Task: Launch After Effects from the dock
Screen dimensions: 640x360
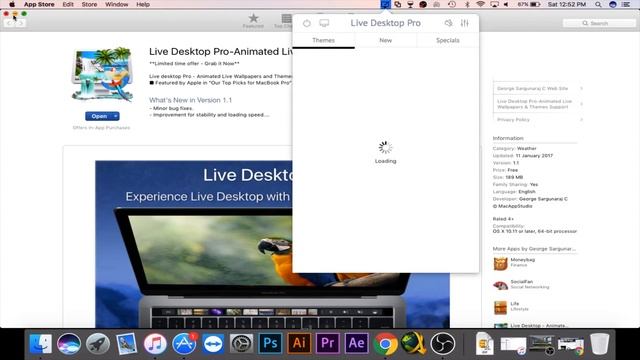Action: [x=356, y=343]
